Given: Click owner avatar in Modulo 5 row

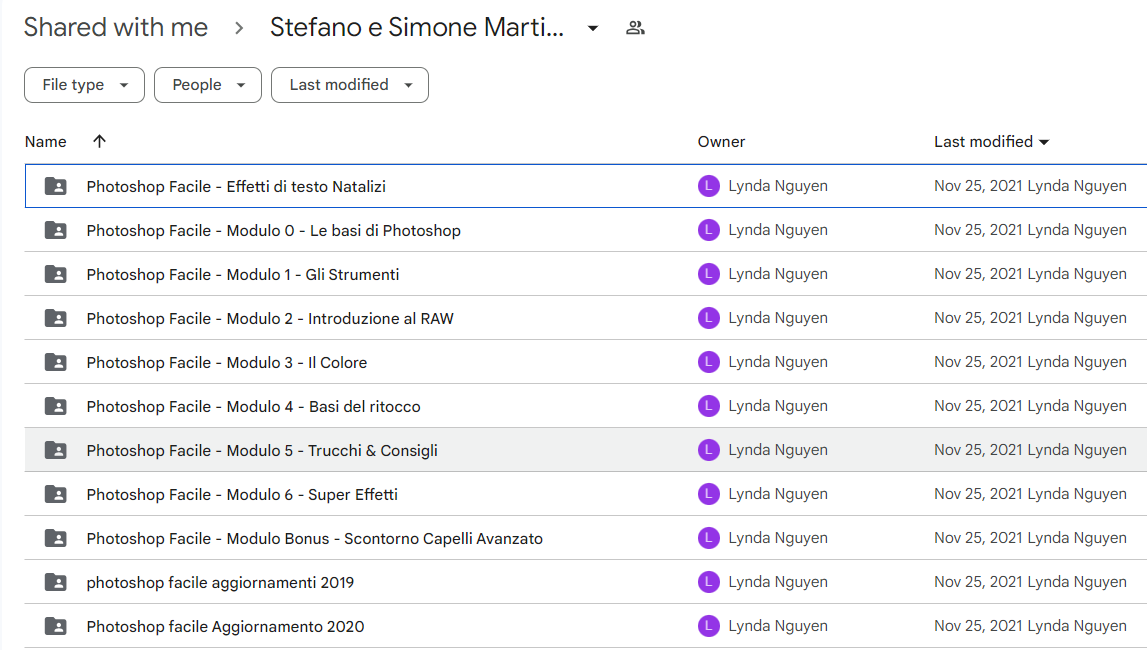Looking at the screenshot, I should point(708,450).
